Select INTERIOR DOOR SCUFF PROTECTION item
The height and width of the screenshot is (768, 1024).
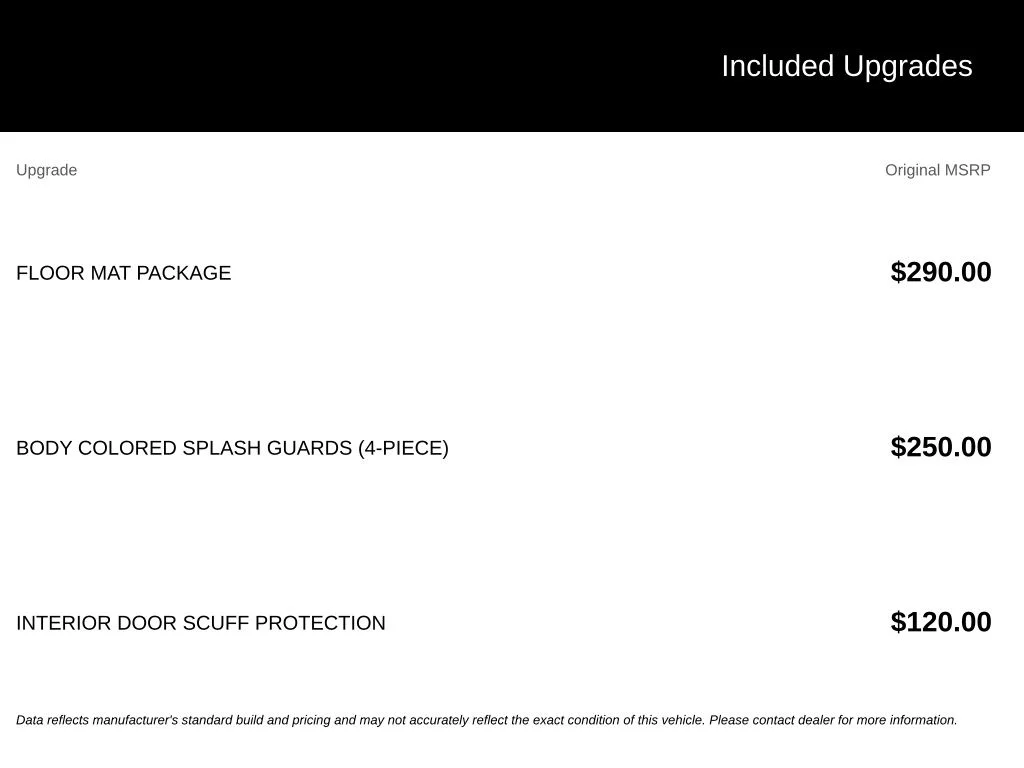coord(200,623)
